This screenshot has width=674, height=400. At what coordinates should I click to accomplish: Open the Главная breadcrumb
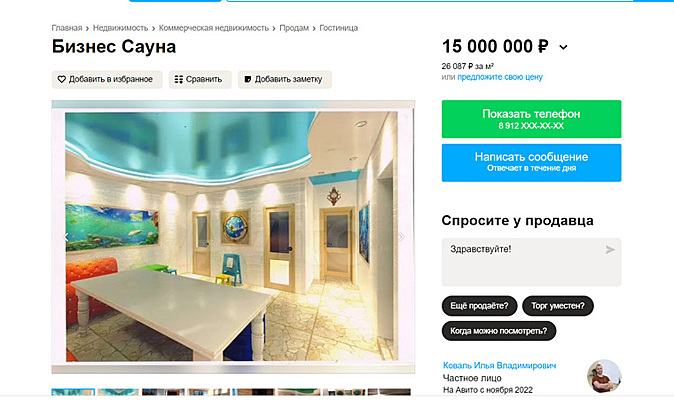tap(67, 28)
